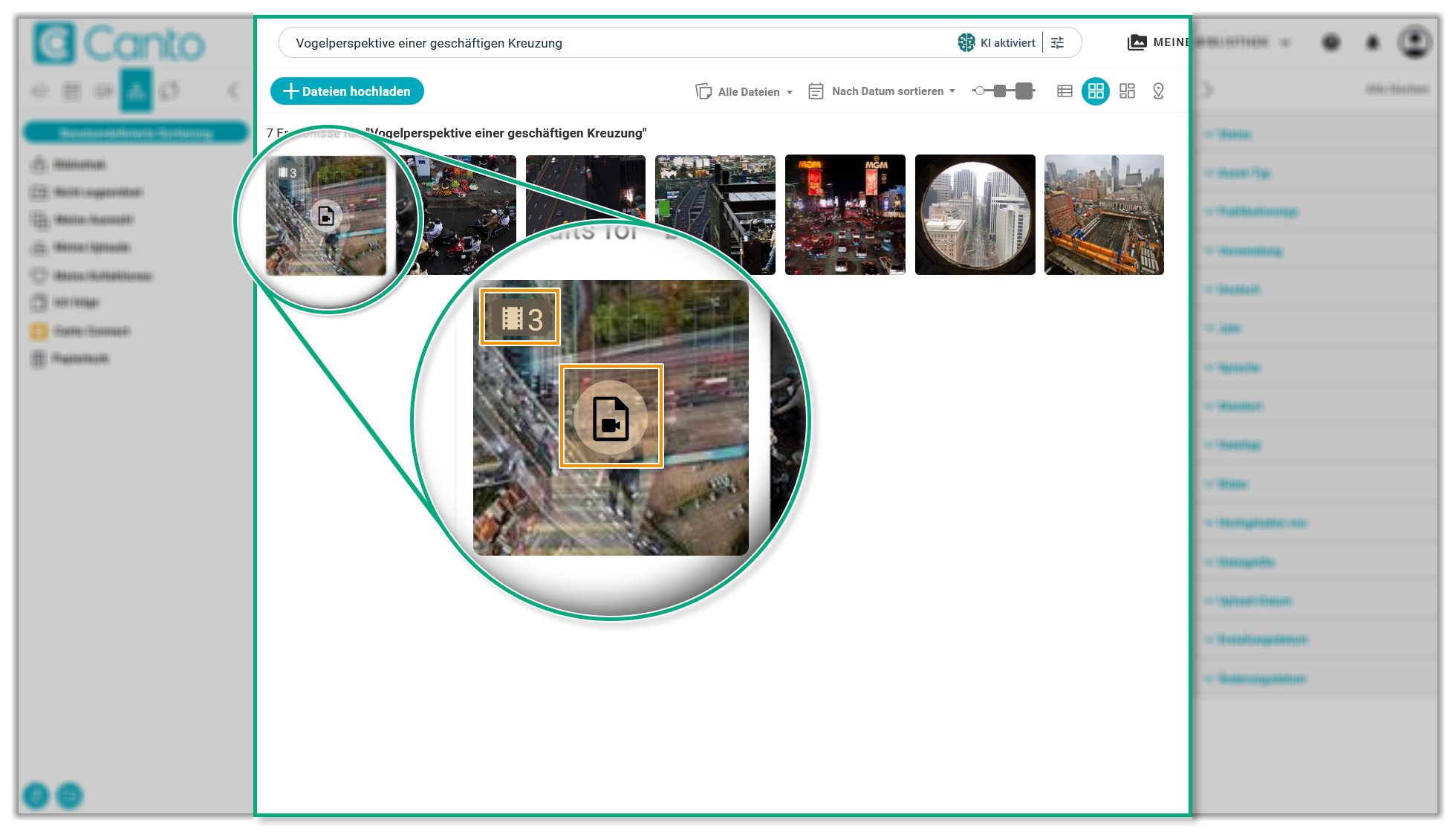Open the map location view
The image size is (1456, 832).
tap(1158, 91)
